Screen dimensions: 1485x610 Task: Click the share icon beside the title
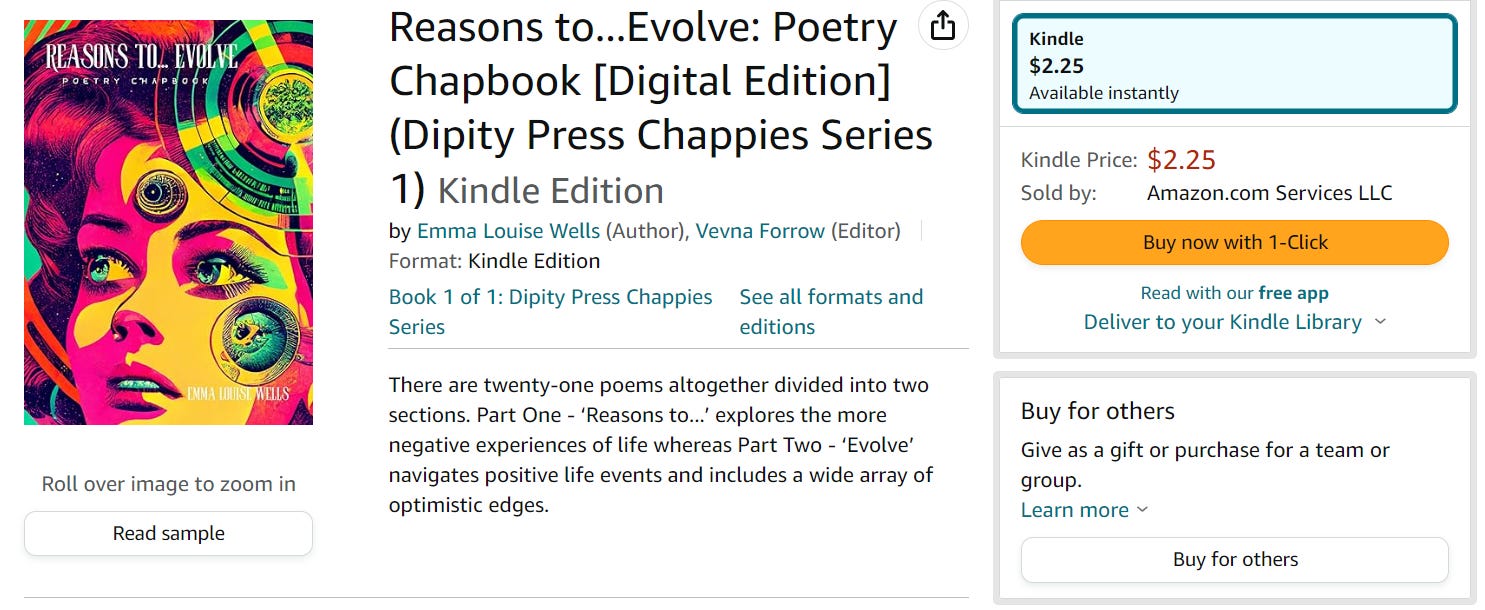coord(943,26)
